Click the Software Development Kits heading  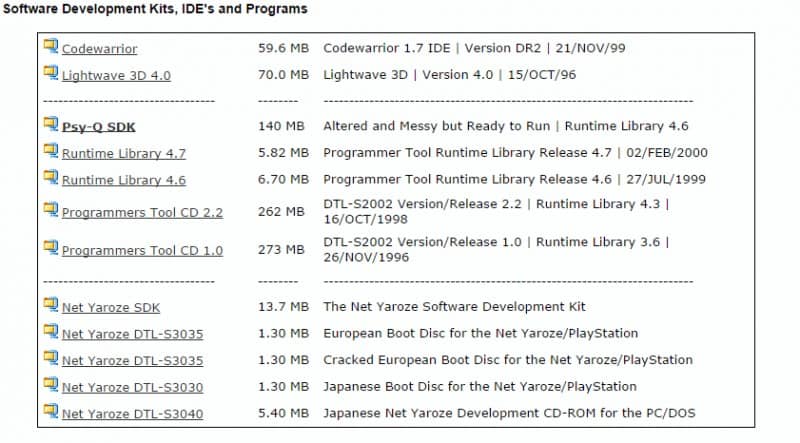155,9
